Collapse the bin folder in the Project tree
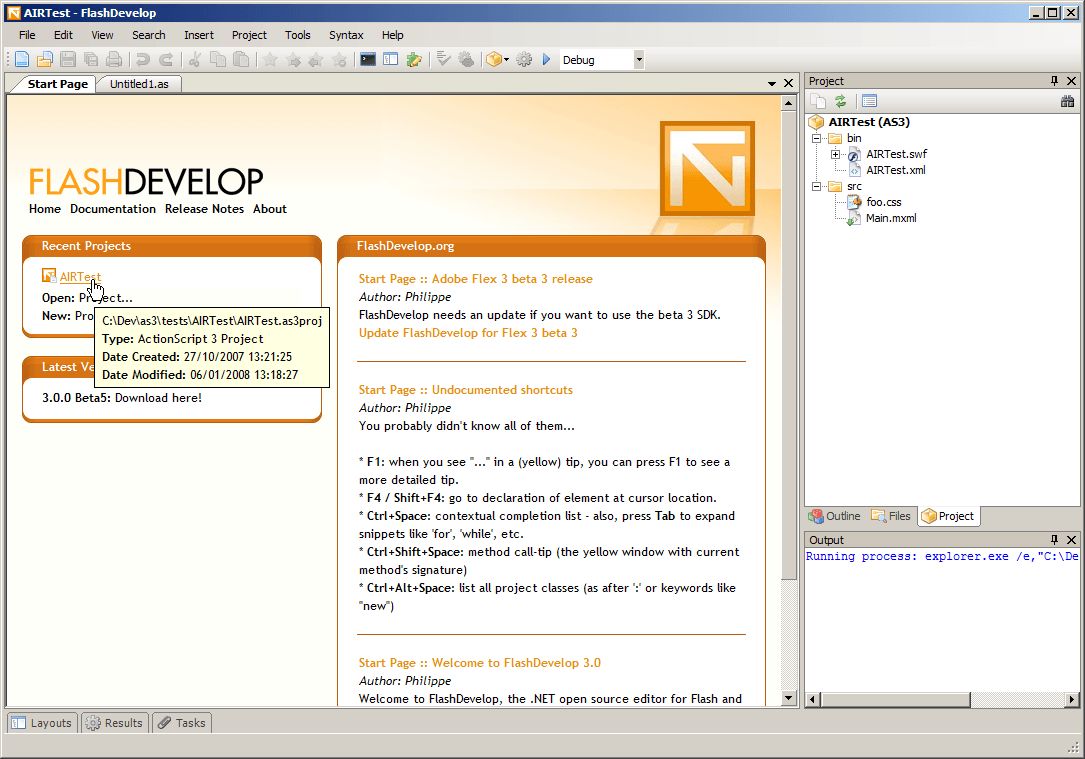The image size is (1085, 759). 815,137
